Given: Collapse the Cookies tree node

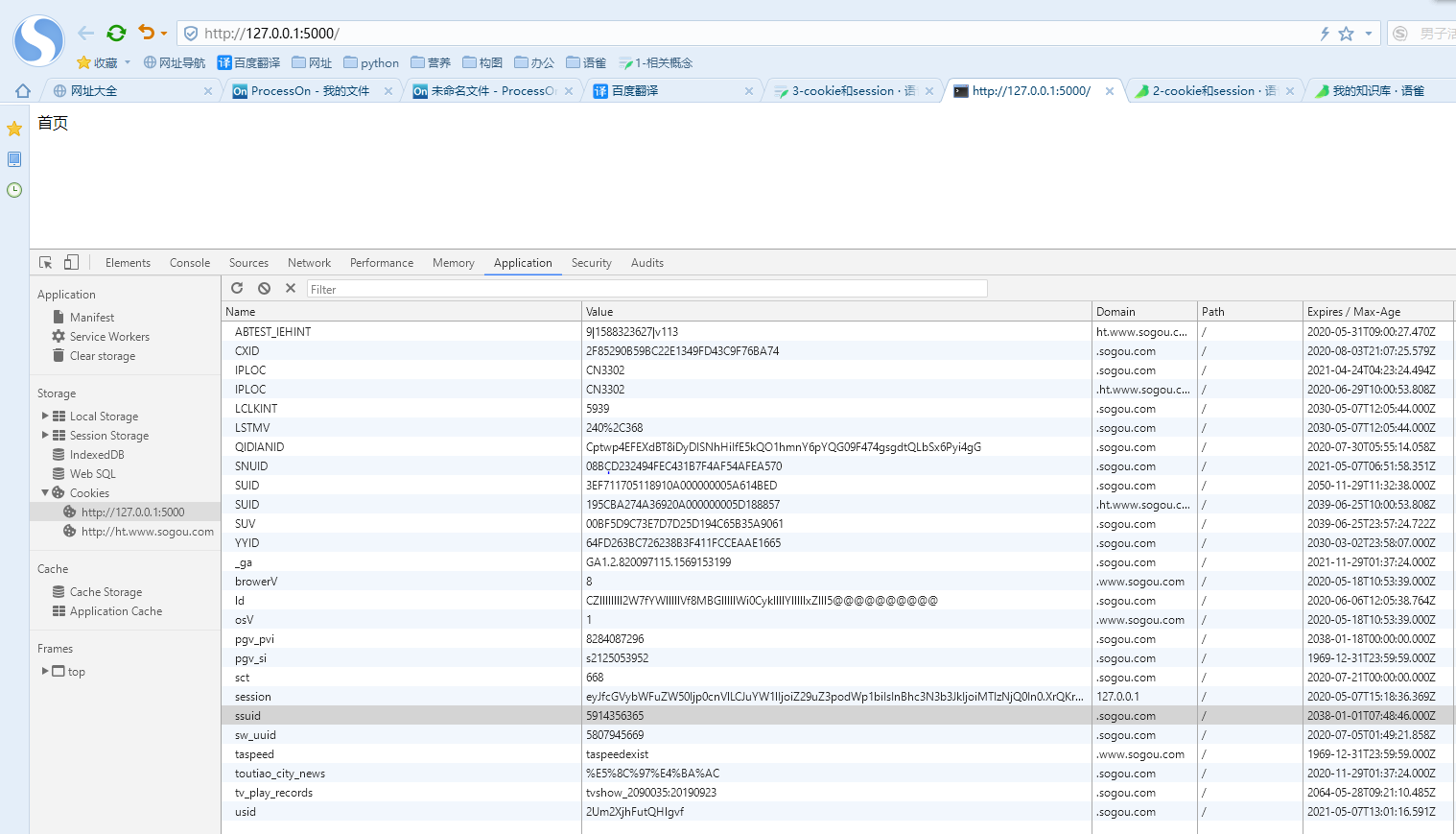Looking at the screenshot, I should click(x=45, y=492).
